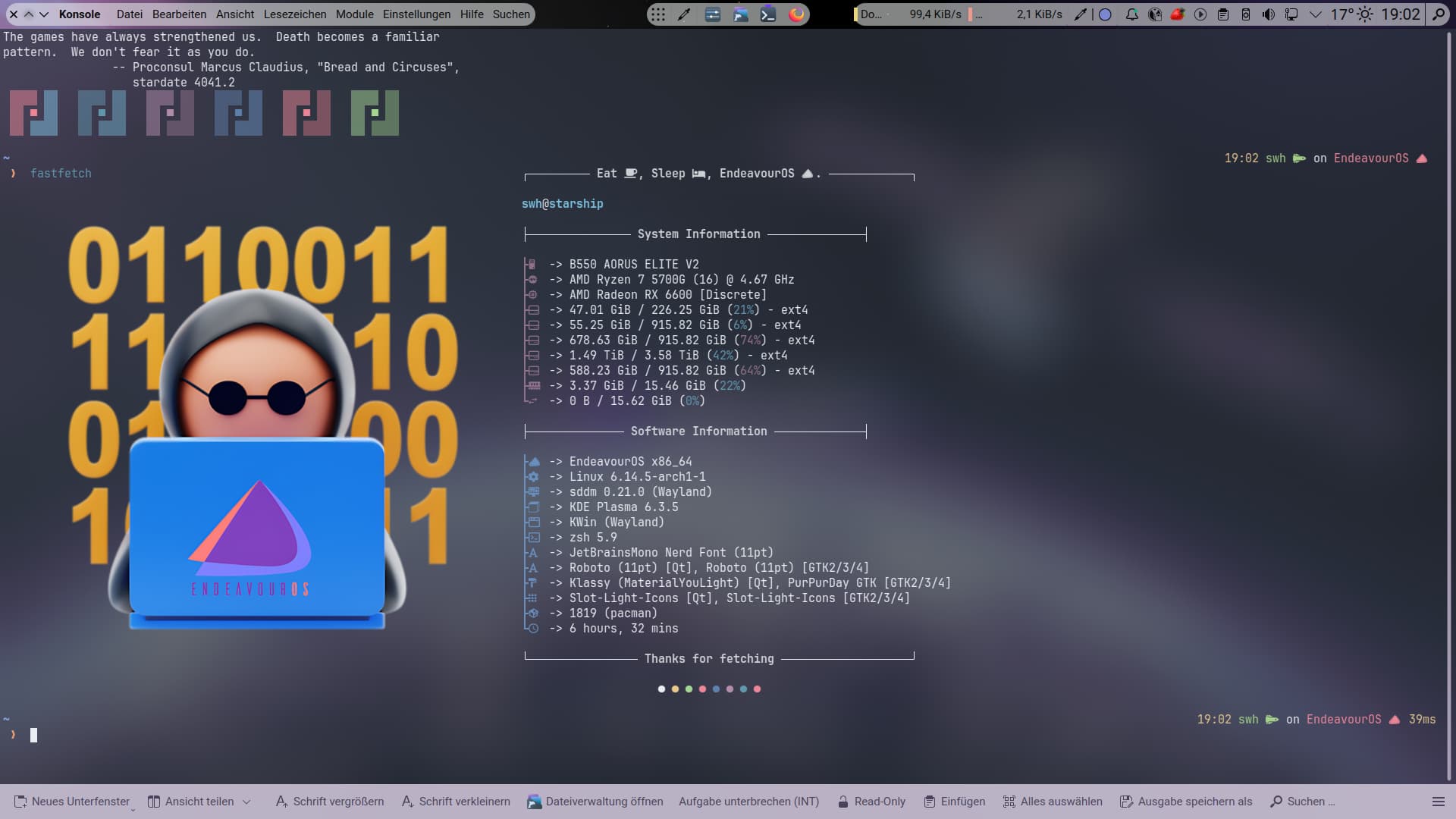Expand hidden system tray icons arrow

pos(1316,14)
